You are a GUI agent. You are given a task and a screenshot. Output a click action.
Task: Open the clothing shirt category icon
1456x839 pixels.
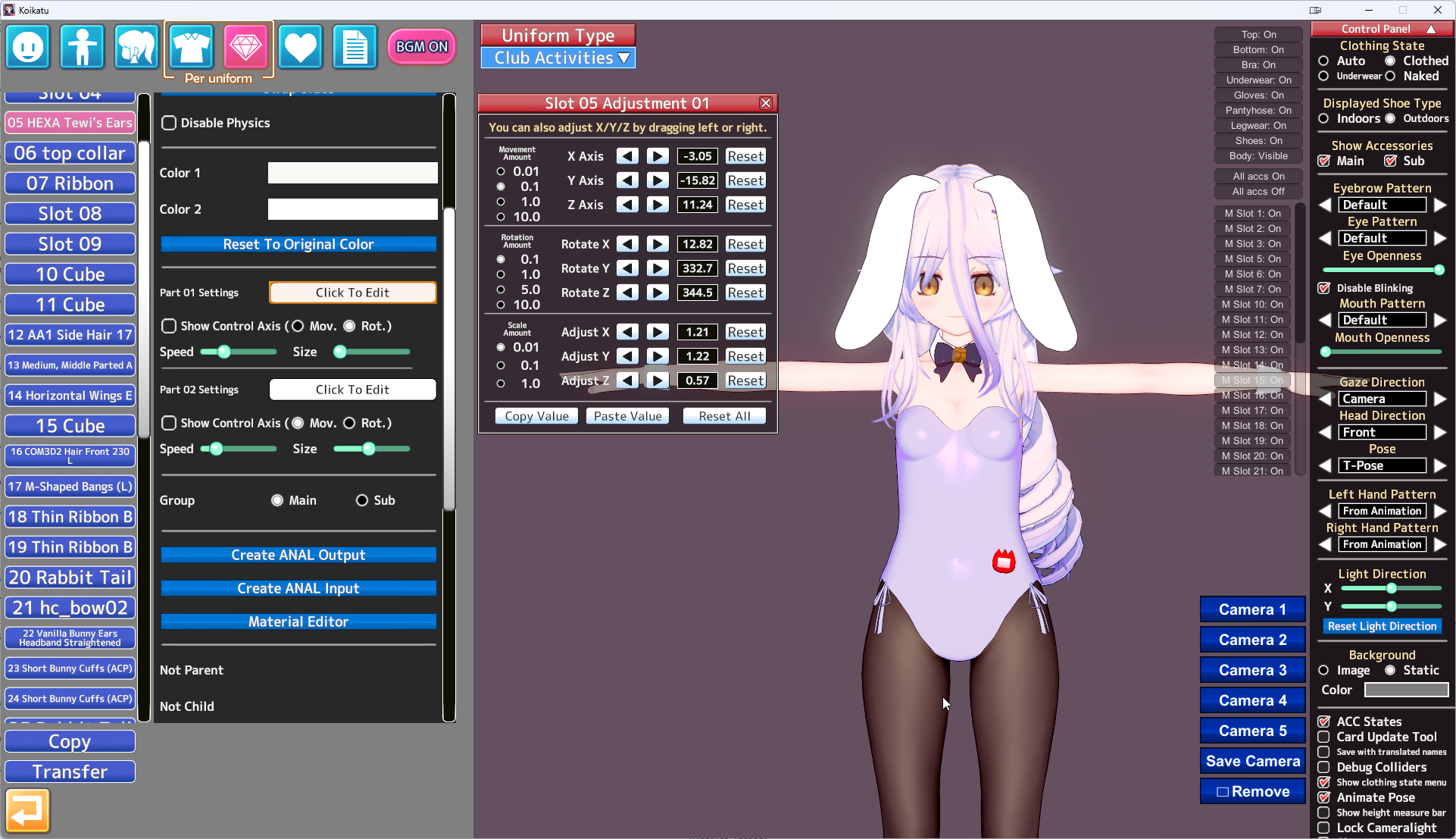click(191, 47)
